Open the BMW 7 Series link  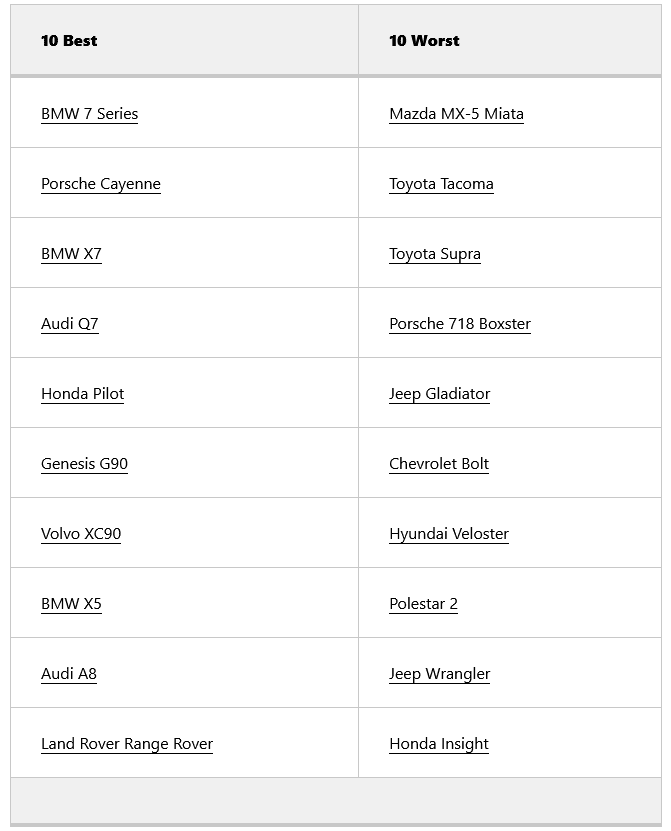click(89, 114)
